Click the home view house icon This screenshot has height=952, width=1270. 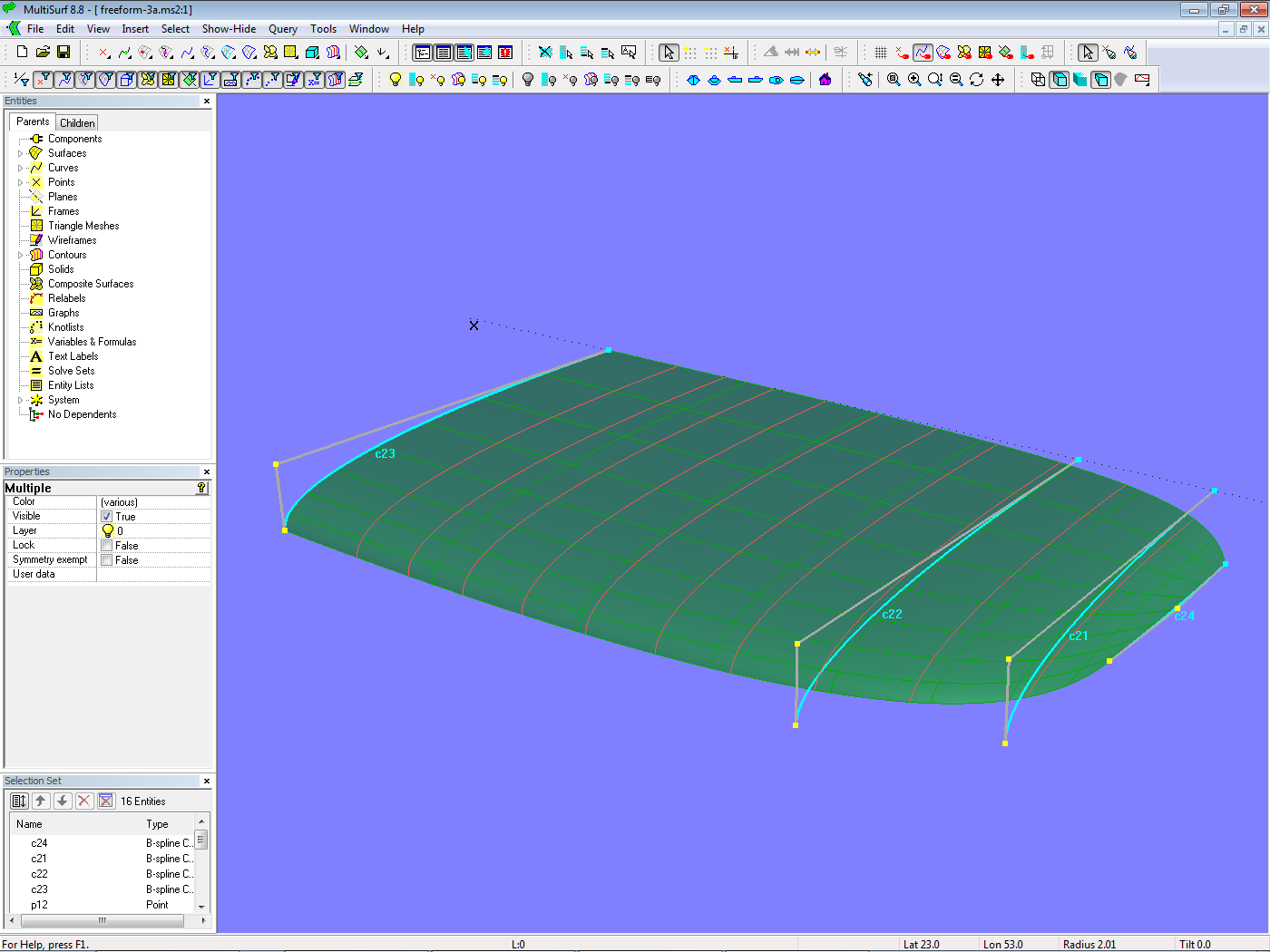point(825,80)
